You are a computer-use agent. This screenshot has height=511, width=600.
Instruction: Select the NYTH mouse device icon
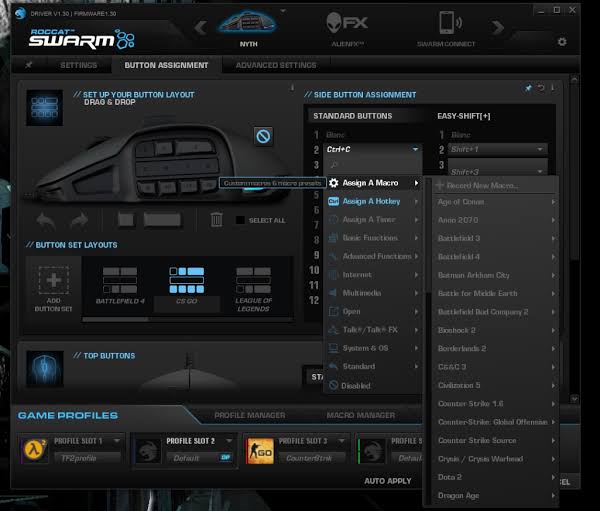pyautogui.click(x=248, y=23)
